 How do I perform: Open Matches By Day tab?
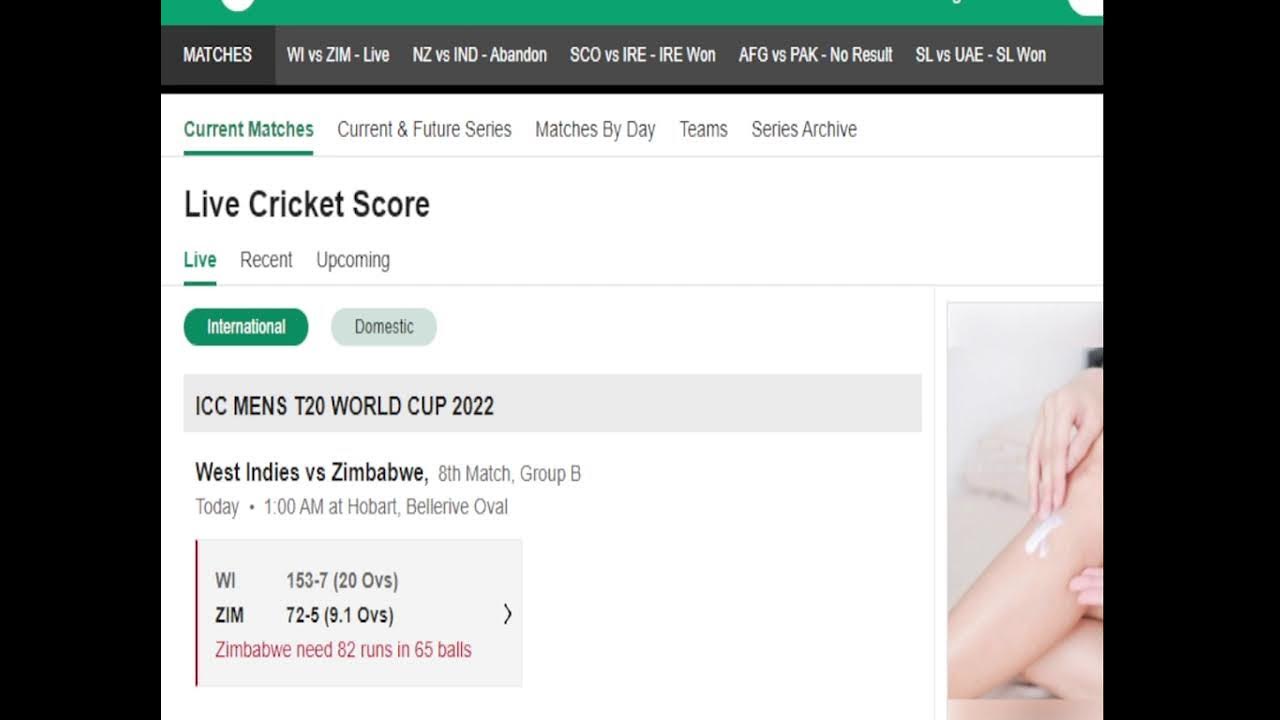coord(595,129)
